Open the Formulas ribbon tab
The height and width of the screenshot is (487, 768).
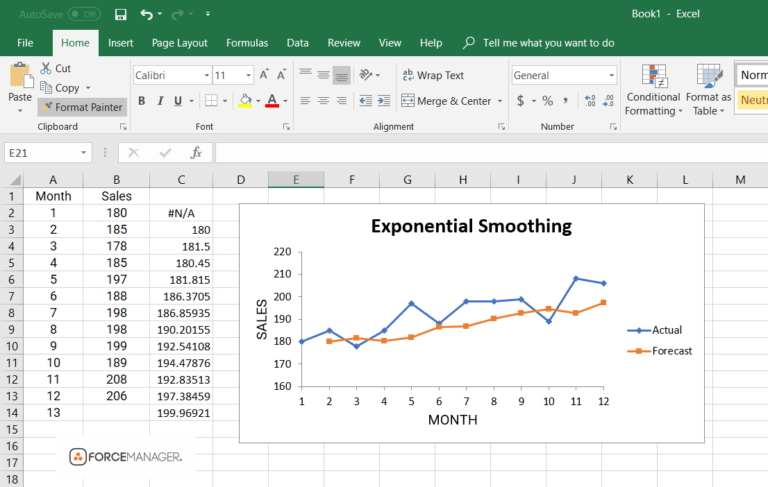(247, 43)
